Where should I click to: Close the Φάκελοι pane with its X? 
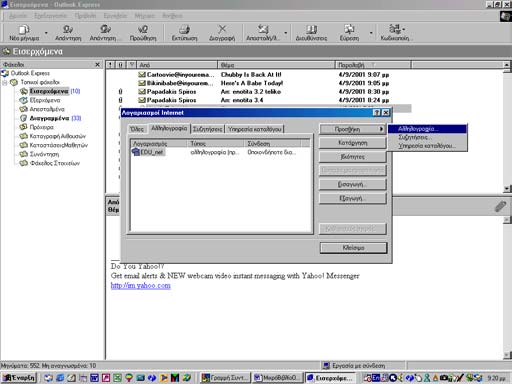click(97, 64)
